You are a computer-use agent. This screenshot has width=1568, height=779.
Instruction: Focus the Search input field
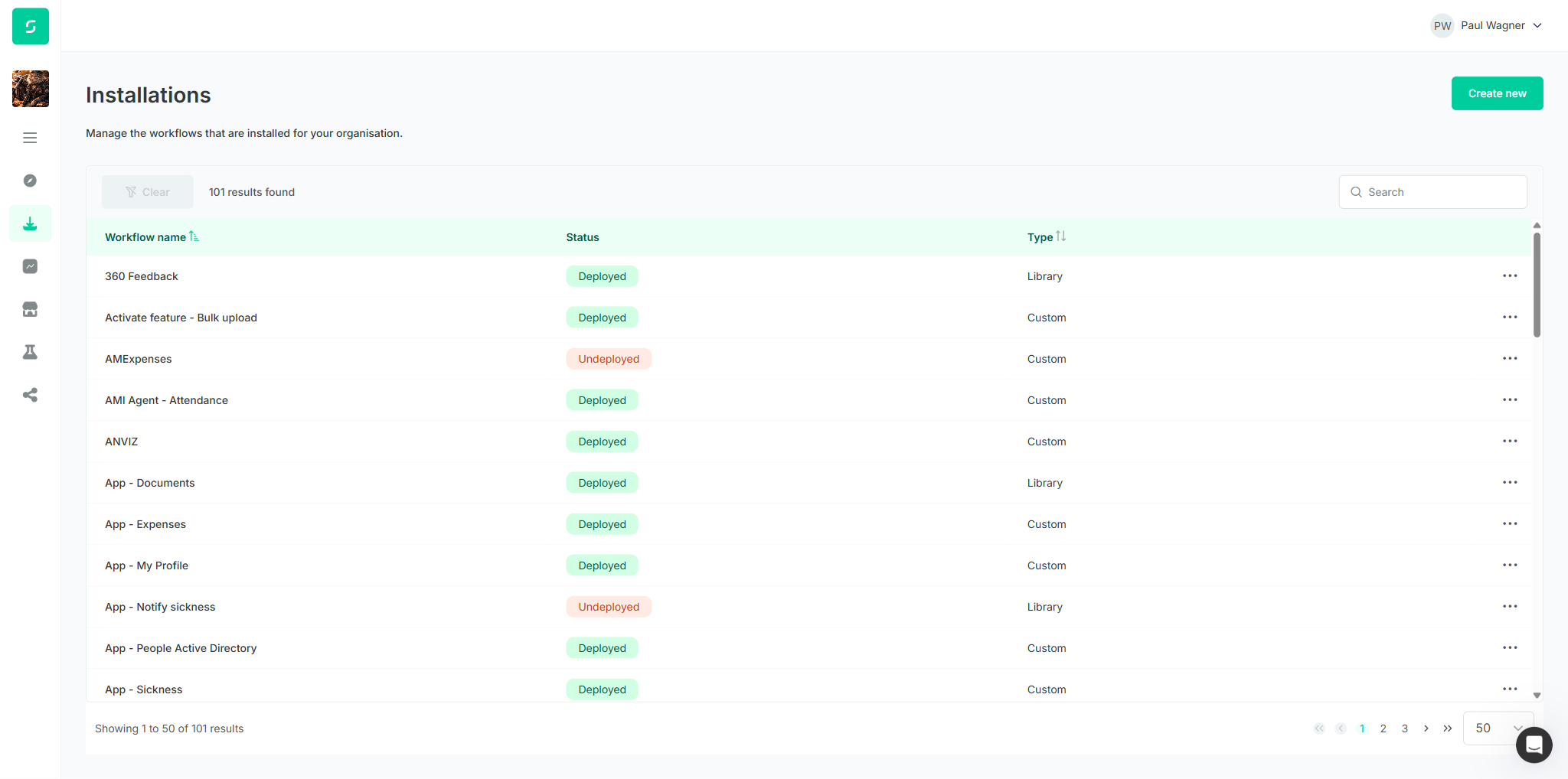1432,192
